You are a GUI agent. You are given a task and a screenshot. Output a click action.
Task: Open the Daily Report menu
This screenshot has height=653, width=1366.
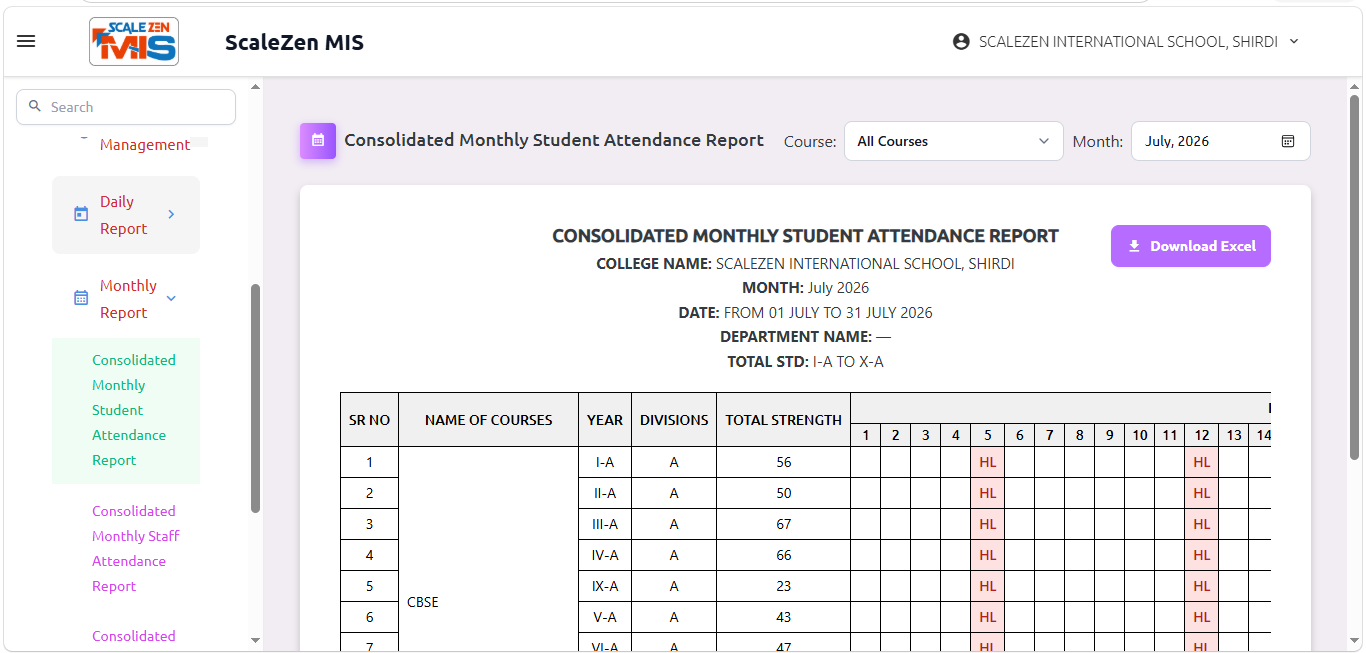tap(126, 215)
